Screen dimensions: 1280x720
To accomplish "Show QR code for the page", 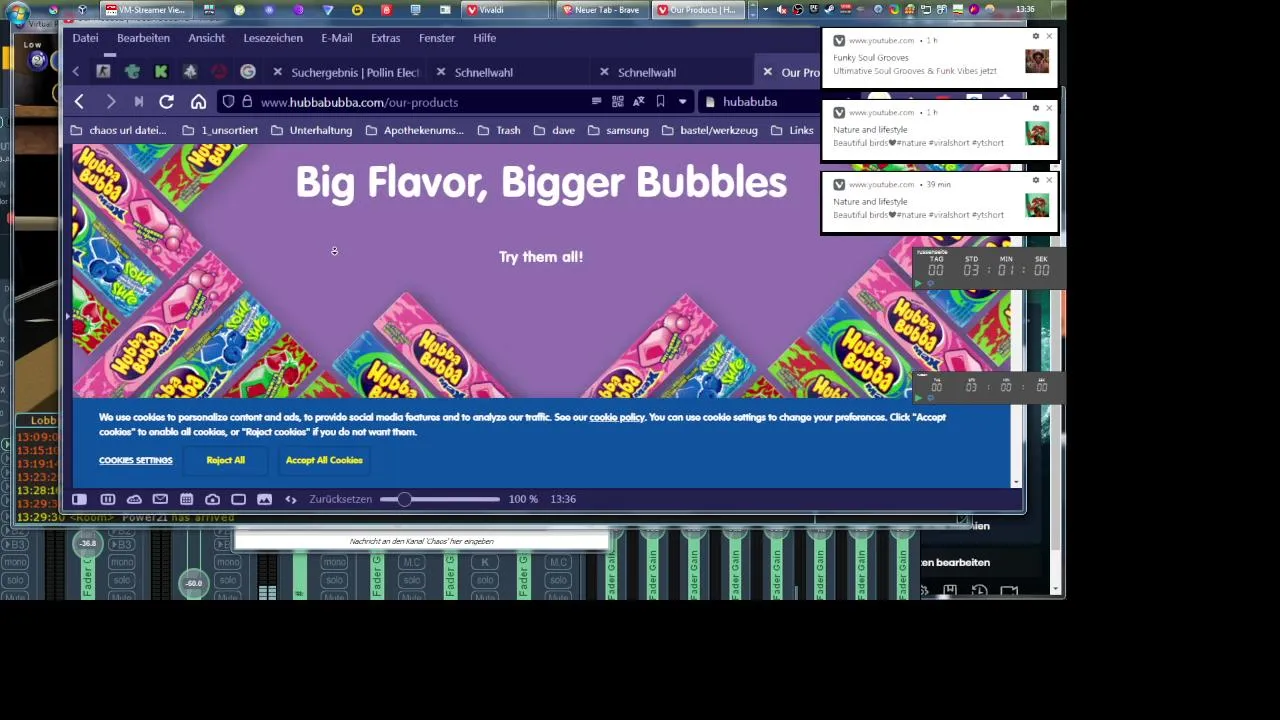I will [618, 101].
